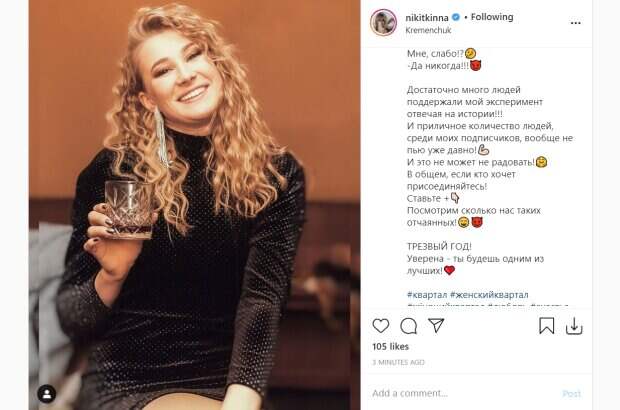Open the #квартал hashtag
Viewport: 620px width, 410px height.
[x=427, y=295]
